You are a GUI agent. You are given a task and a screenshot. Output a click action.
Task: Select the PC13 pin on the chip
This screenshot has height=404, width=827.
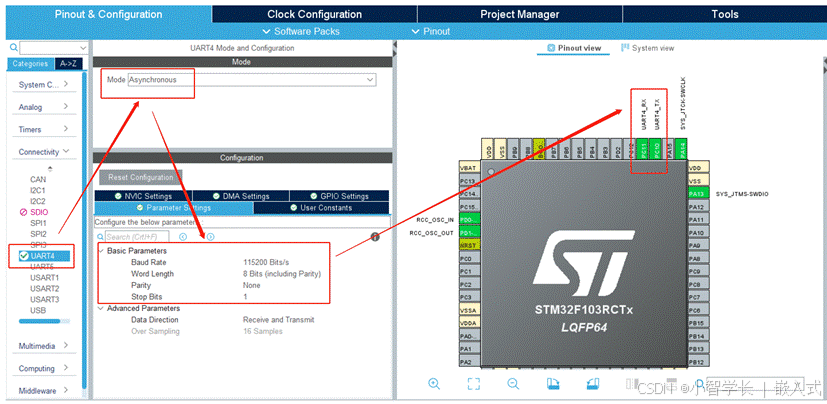470,181
